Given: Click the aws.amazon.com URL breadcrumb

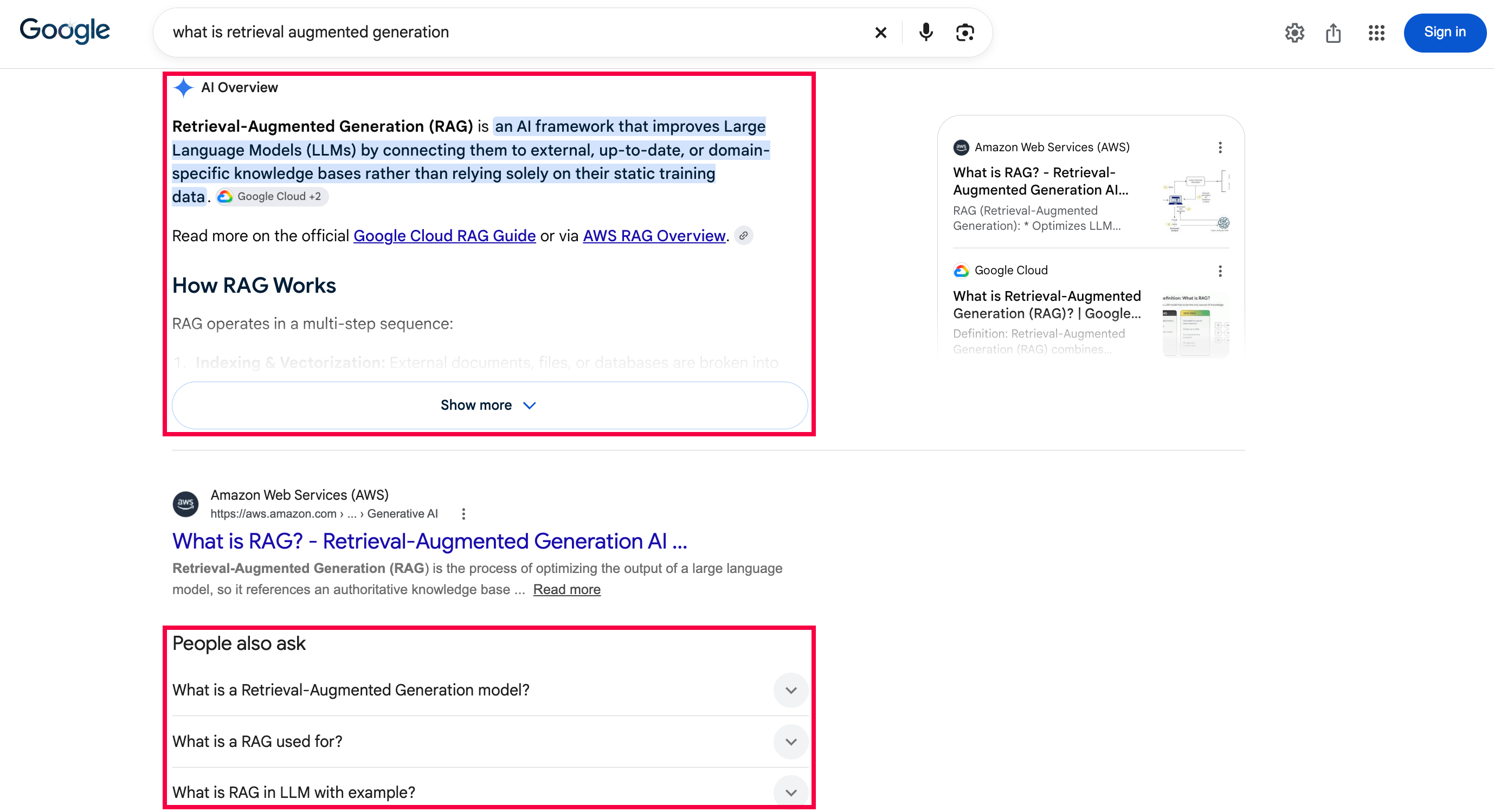Looking at the screenshot, I should pos(324,514).
